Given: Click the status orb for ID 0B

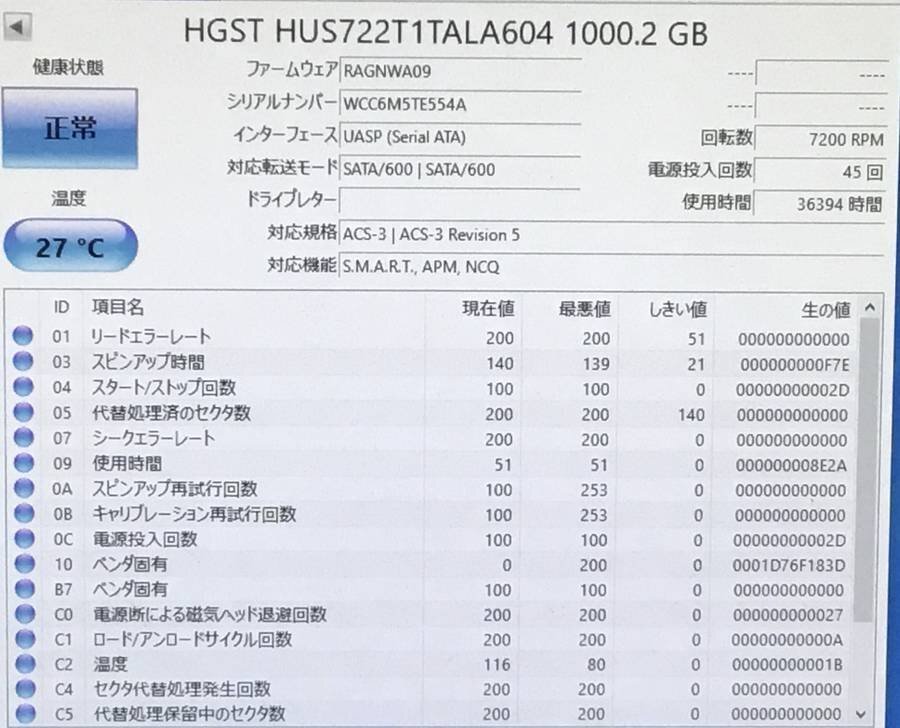Looking at the screenshot, I should click(x=24, y=513).
